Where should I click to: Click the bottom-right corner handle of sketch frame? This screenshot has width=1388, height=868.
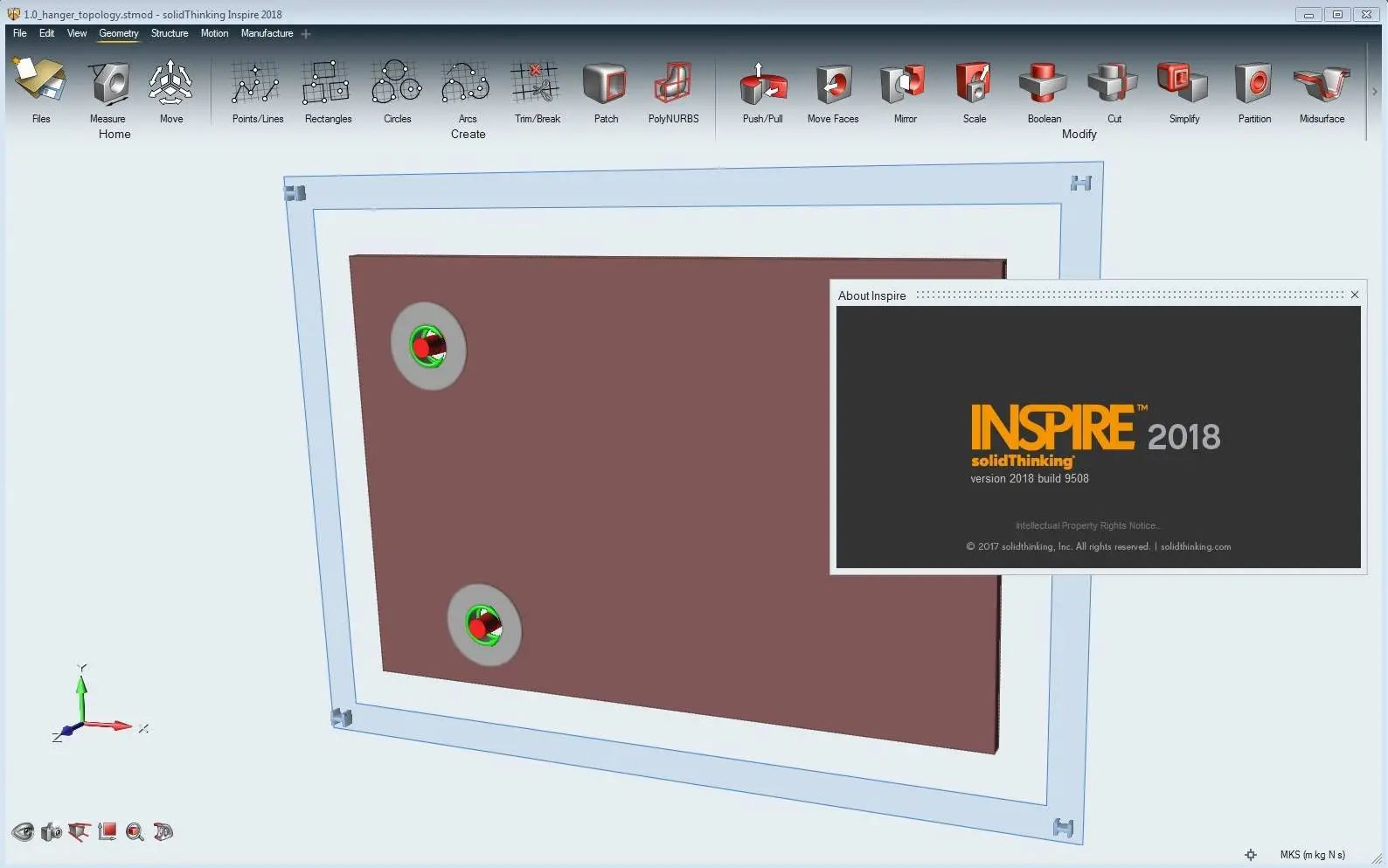1063,827
